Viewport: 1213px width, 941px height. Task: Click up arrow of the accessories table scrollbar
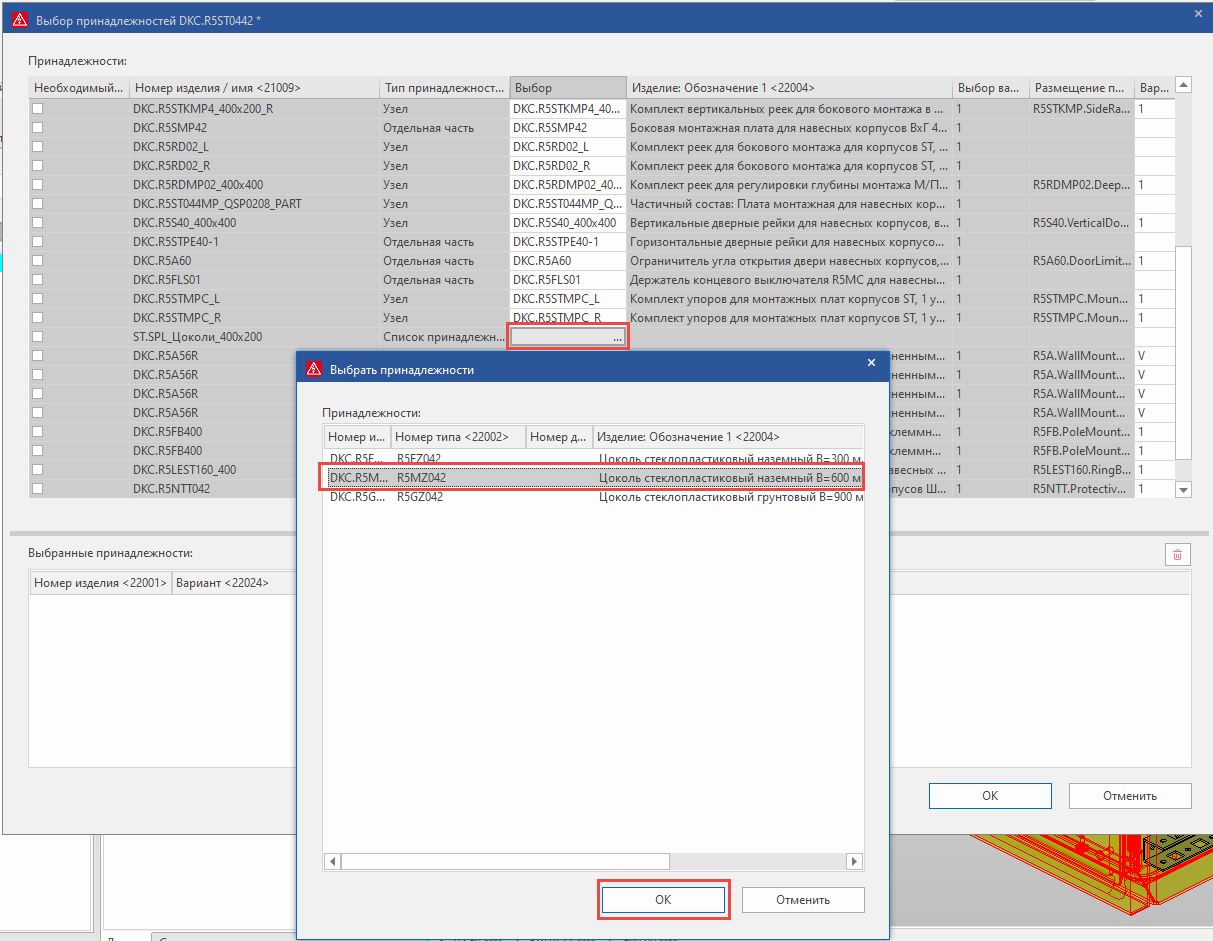[x=1184, y=86]
